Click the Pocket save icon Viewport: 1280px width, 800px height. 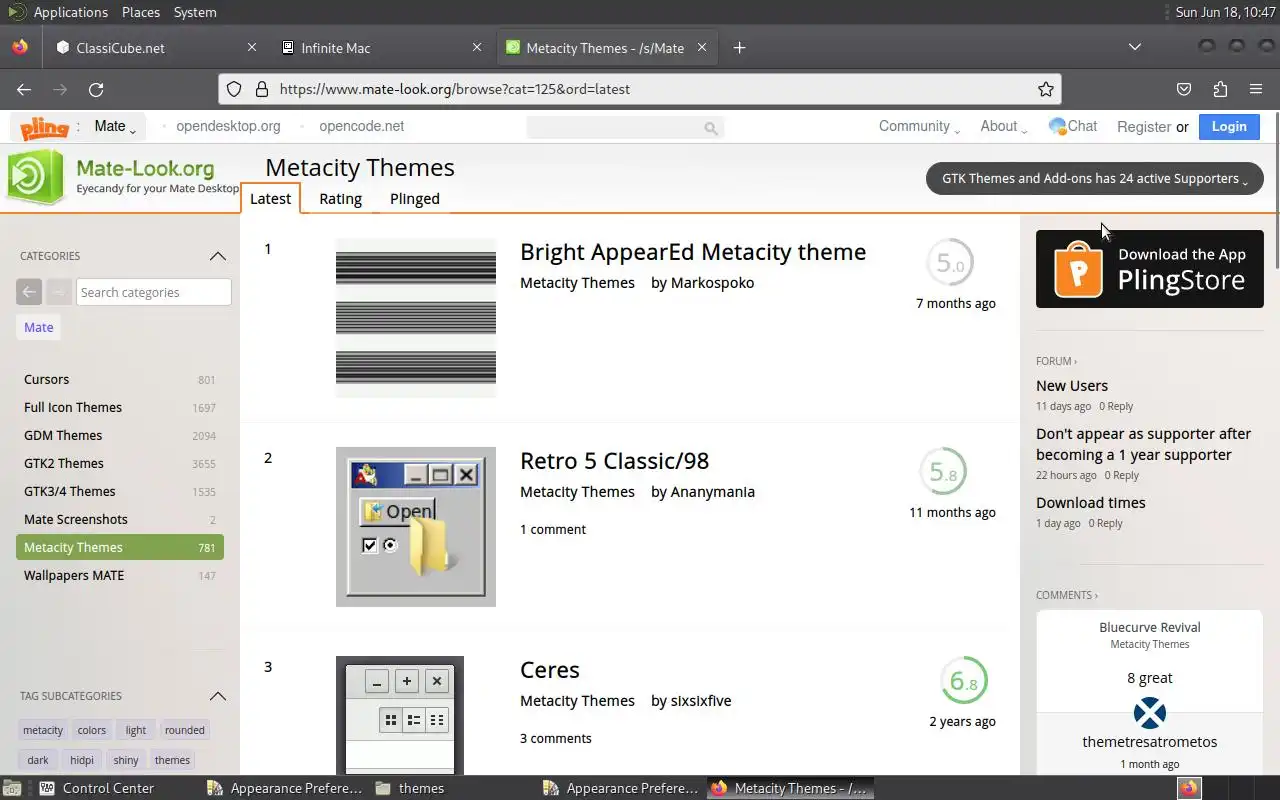(x=1184, y=89)
